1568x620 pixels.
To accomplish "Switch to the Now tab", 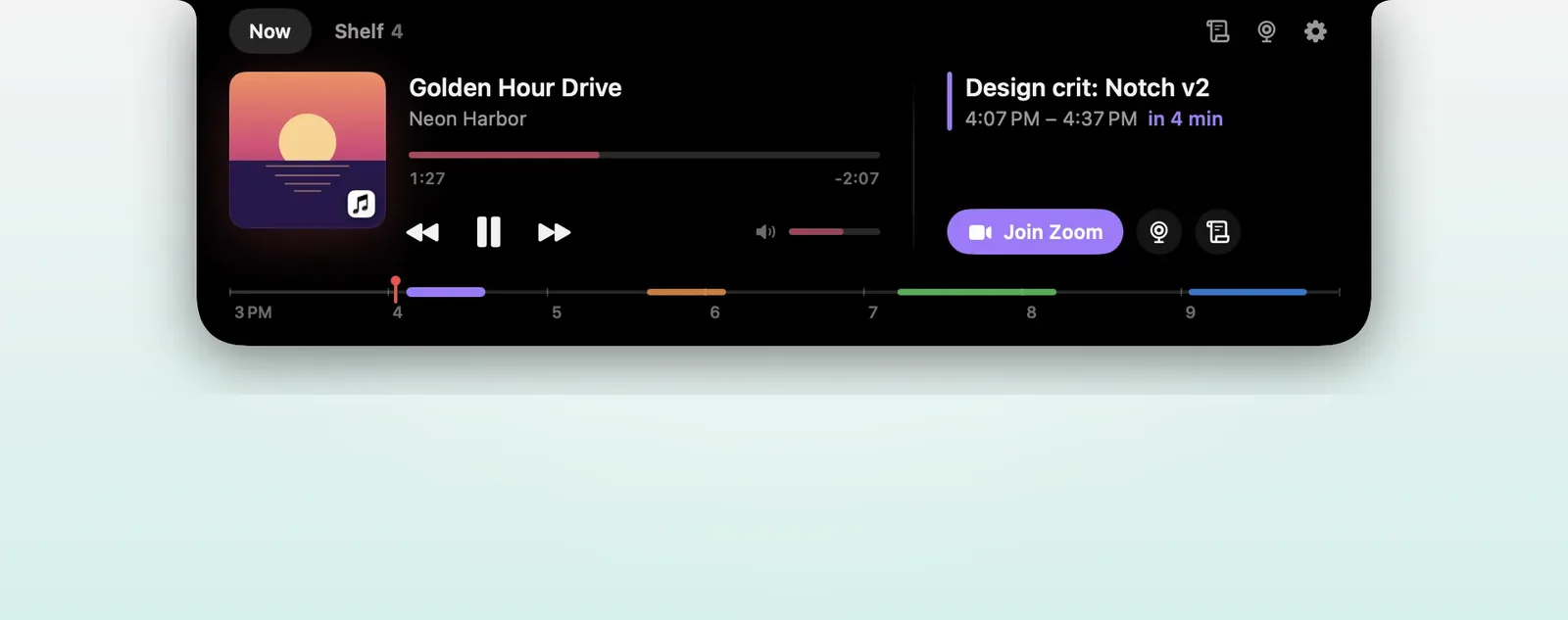I will [x=269, y=31].
